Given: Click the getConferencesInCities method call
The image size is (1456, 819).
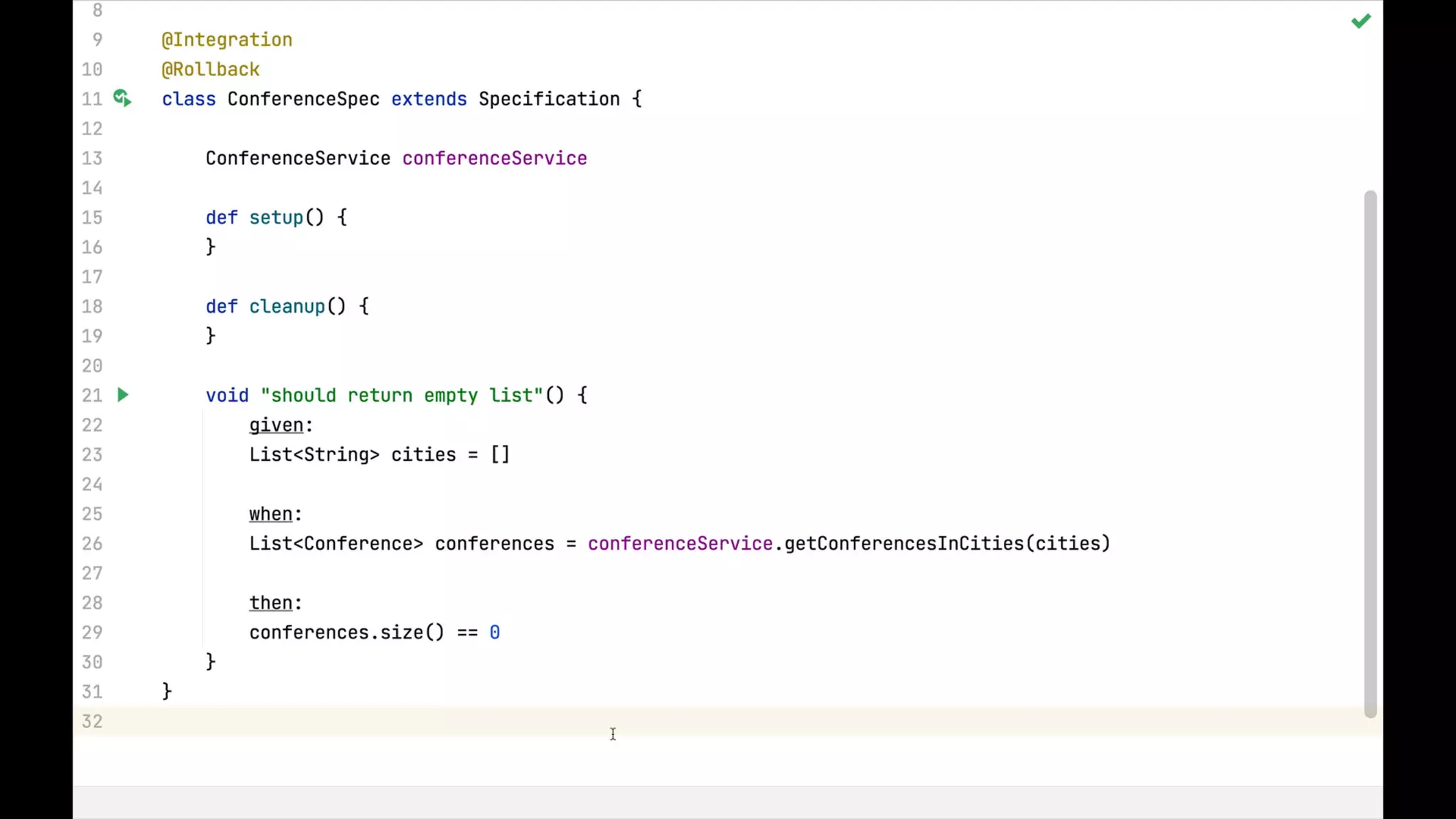Looking at the screenshot, I should pos(903,543).
